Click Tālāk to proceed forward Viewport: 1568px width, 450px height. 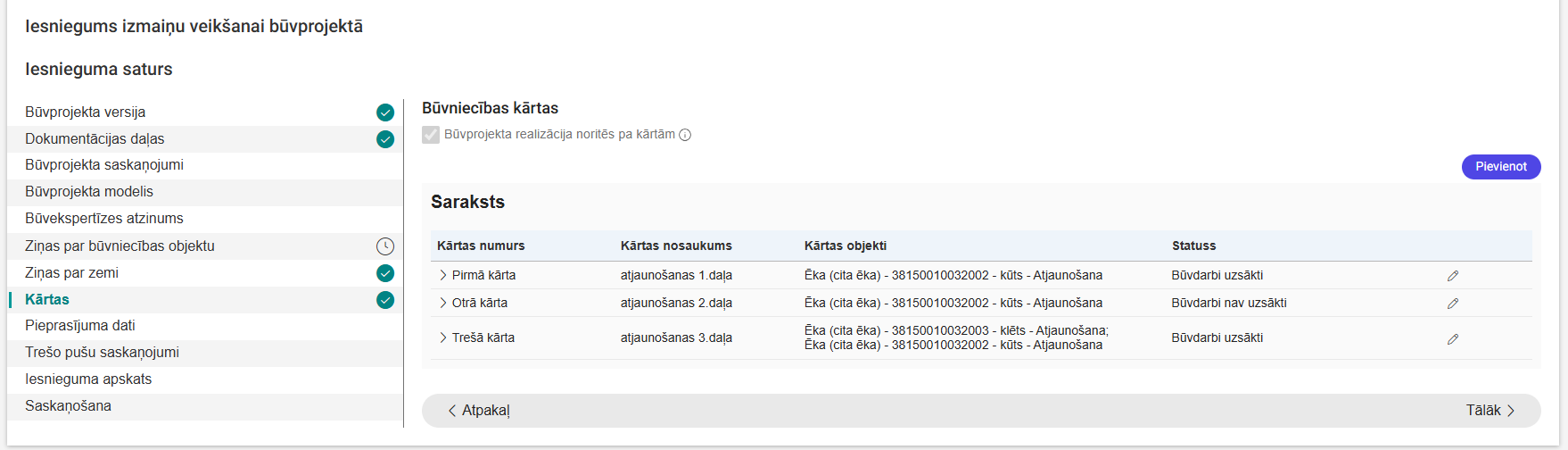point(1490,411)
